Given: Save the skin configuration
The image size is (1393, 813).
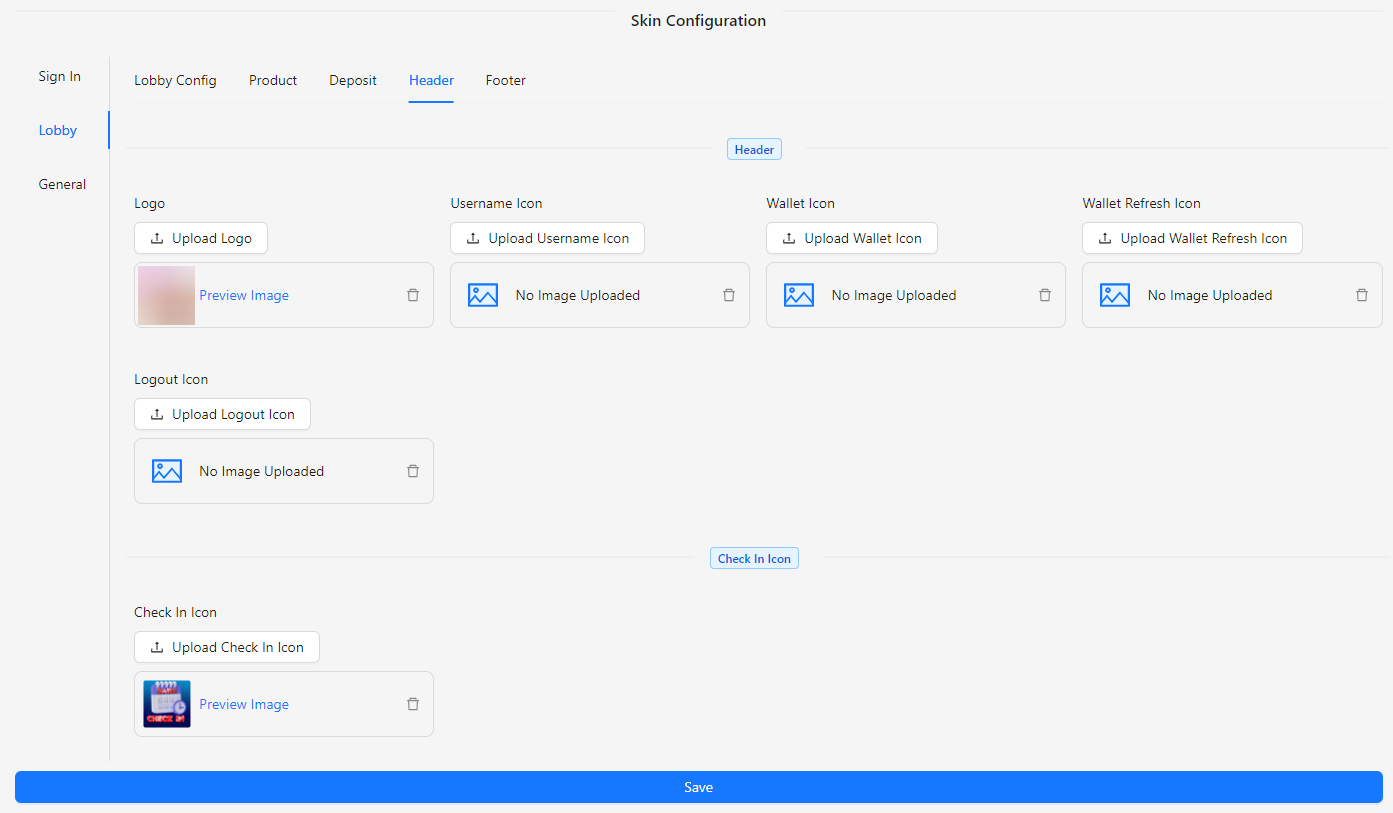Looking at the screenshot, I should click(x=698, y=787).
